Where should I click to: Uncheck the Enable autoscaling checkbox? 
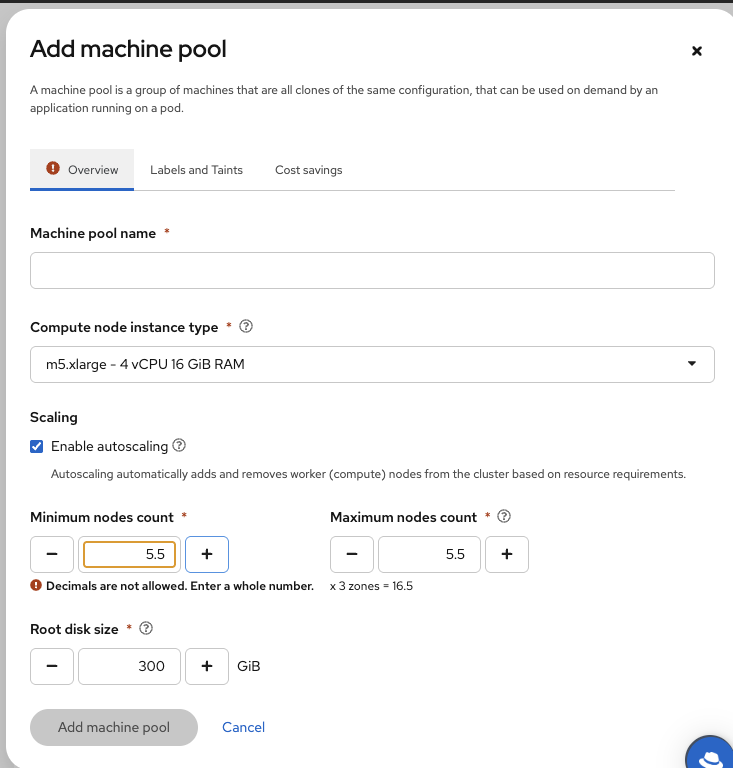[x=37, y=446]
